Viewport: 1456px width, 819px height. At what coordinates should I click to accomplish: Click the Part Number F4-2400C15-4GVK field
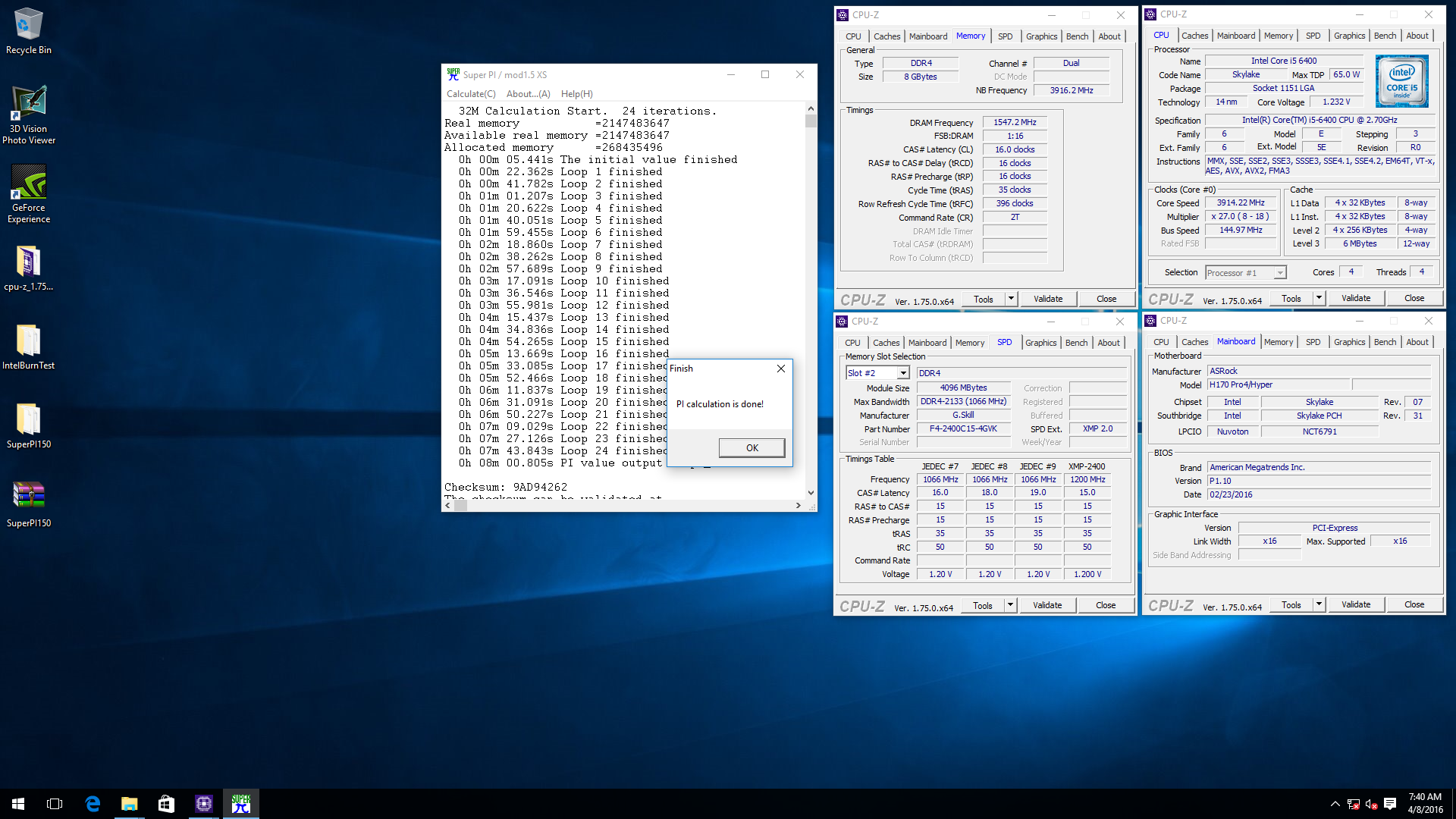click(963, 429)
